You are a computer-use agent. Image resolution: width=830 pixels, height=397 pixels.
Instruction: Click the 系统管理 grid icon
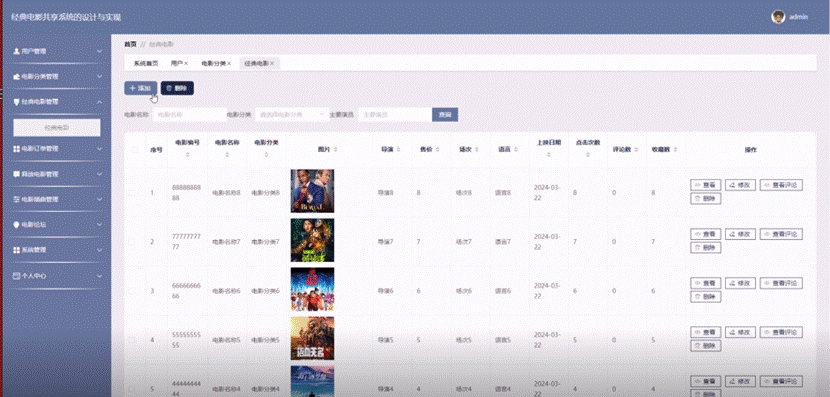click(x=16, y=250)
